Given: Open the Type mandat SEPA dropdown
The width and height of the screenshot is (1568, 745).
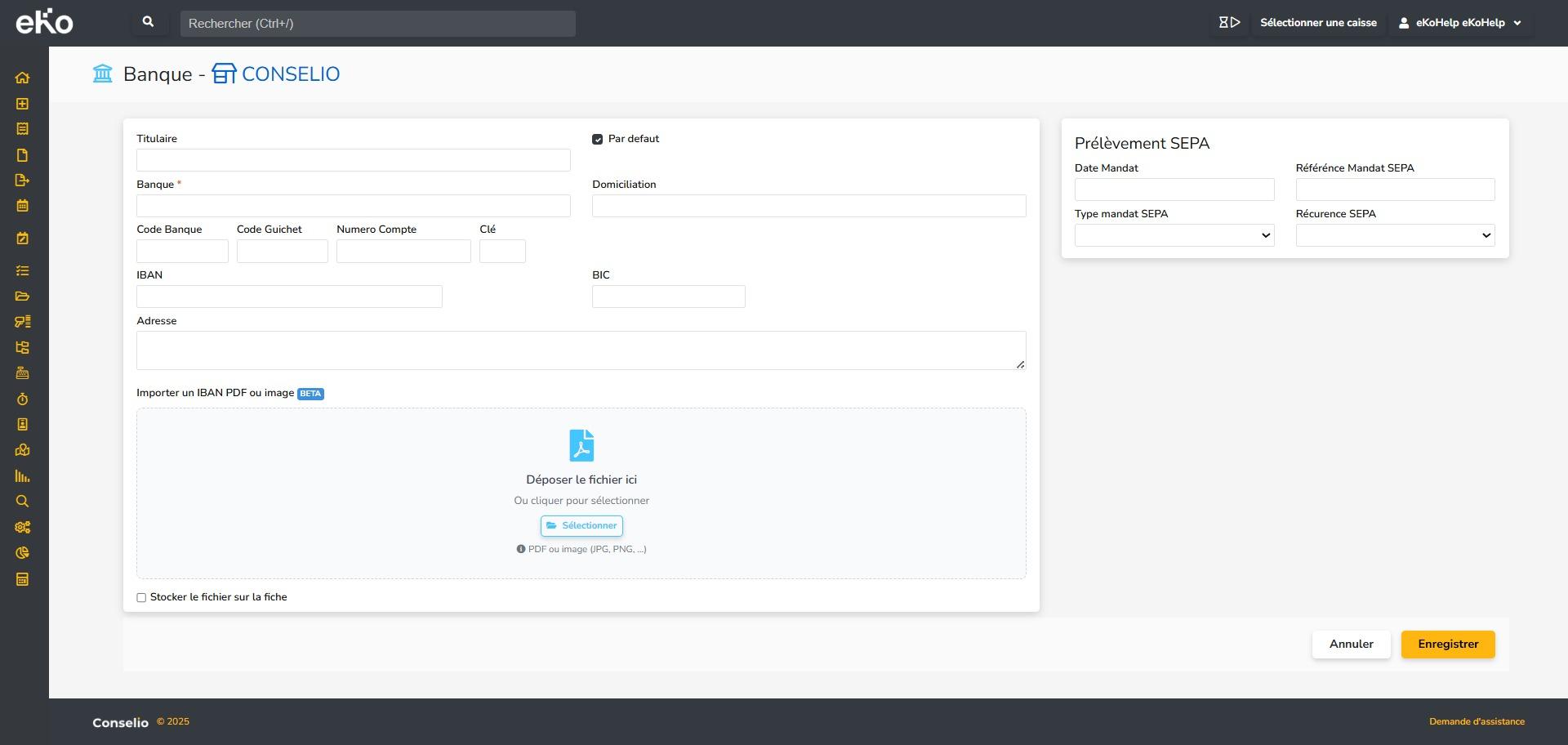Looking at the screenshot, I should 1174,236.
